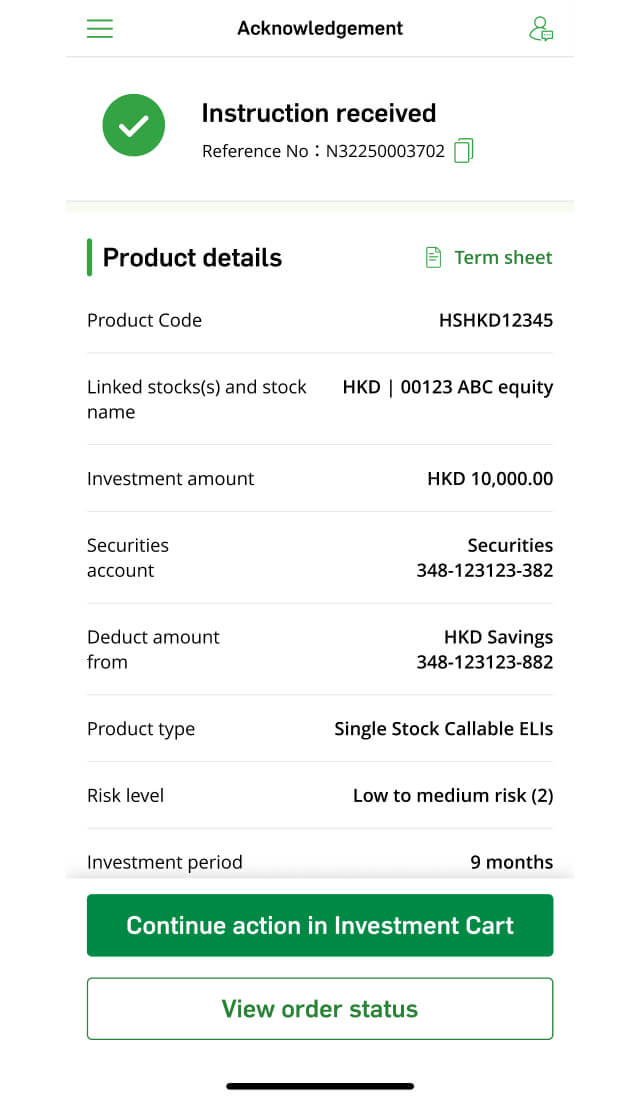The image size is (640, 1100).
Task: Select the Single Stock Callable ELIs value
Action: pyautogui.click(x=444, y=729)
